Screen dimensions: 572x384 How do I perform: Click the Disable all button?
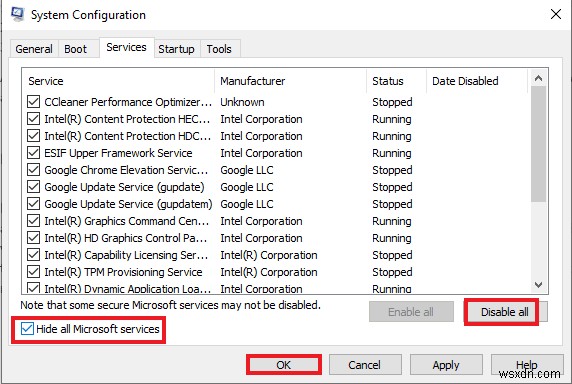(505, 312)
